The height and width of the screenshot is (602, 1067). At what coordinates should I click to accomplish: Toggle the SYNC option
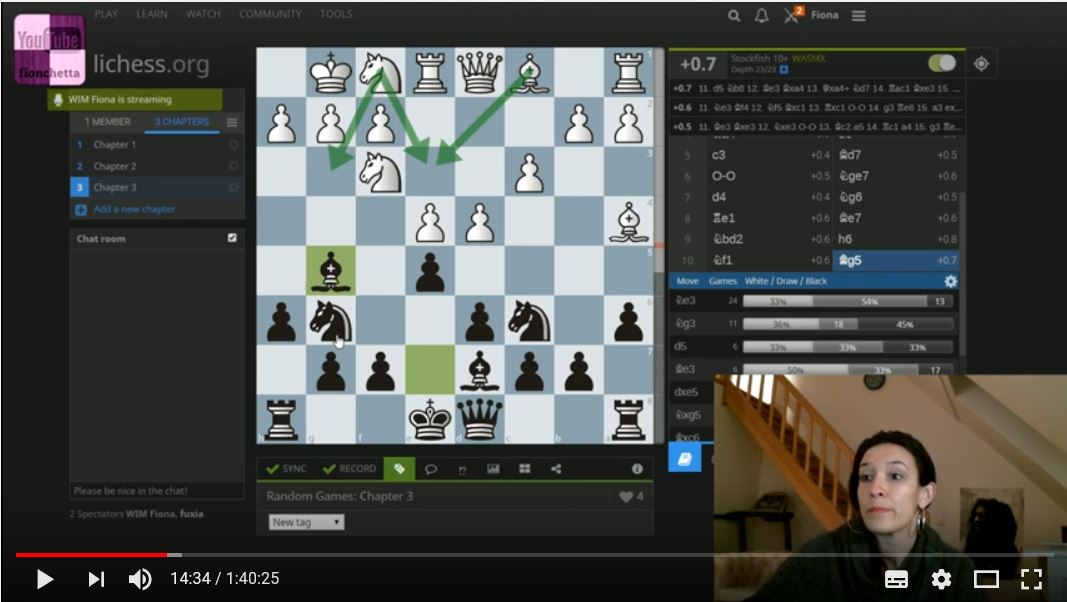[x=286, y=469]
